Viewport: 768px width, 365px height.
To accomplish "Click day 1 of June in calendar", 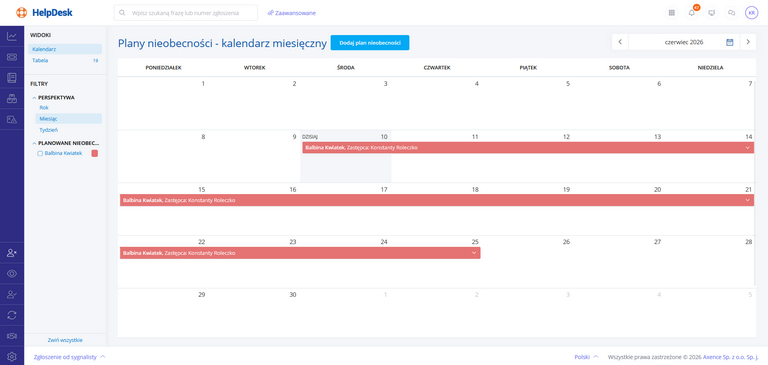I will [203, 84].
